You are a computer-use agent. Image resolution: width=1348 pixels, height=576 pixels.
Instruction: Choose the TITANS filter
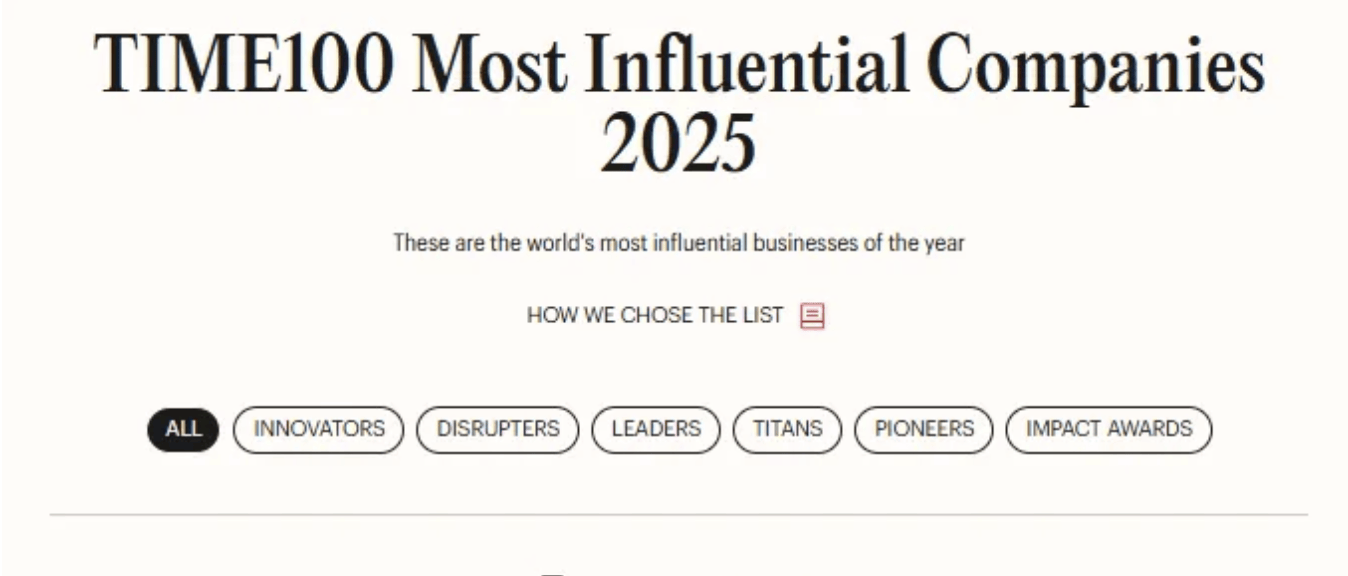pyautogui.click(x=788, y=430)
